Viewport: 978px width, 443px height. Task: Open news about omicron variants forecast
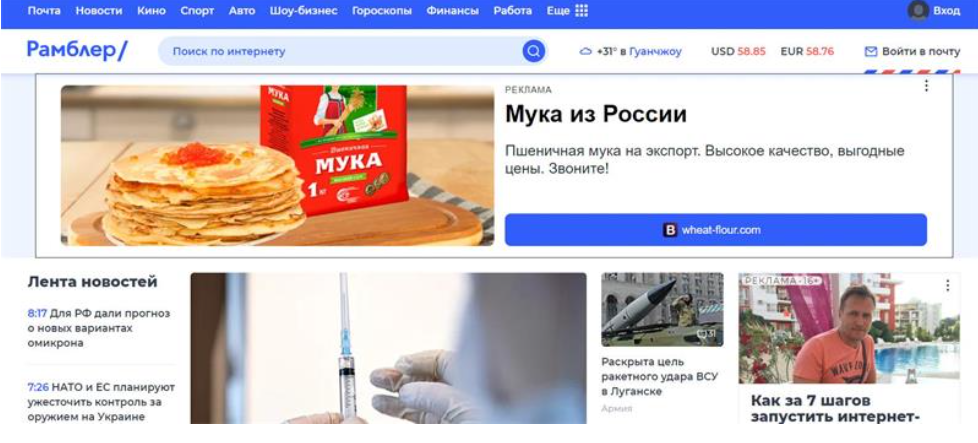(99, 328)
